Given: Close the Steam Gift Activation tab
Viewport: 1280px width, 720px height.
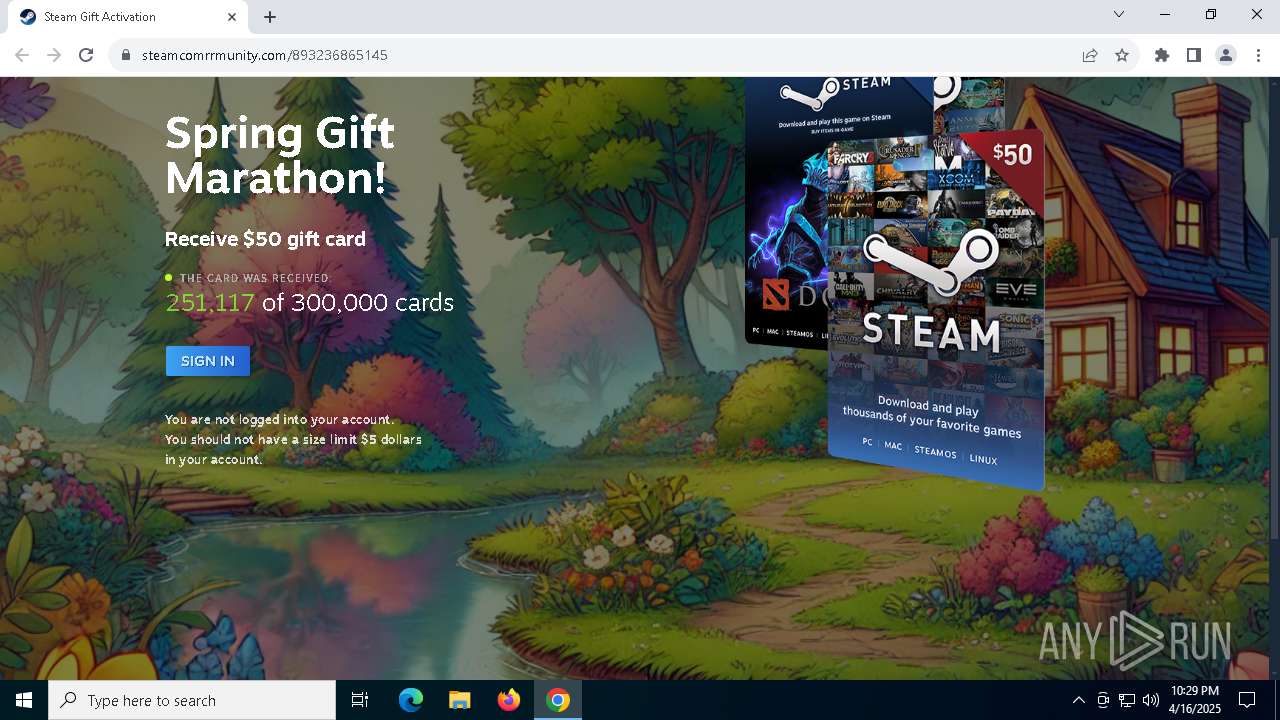Looking at the screenshot, I should click(x=232, y=17).
